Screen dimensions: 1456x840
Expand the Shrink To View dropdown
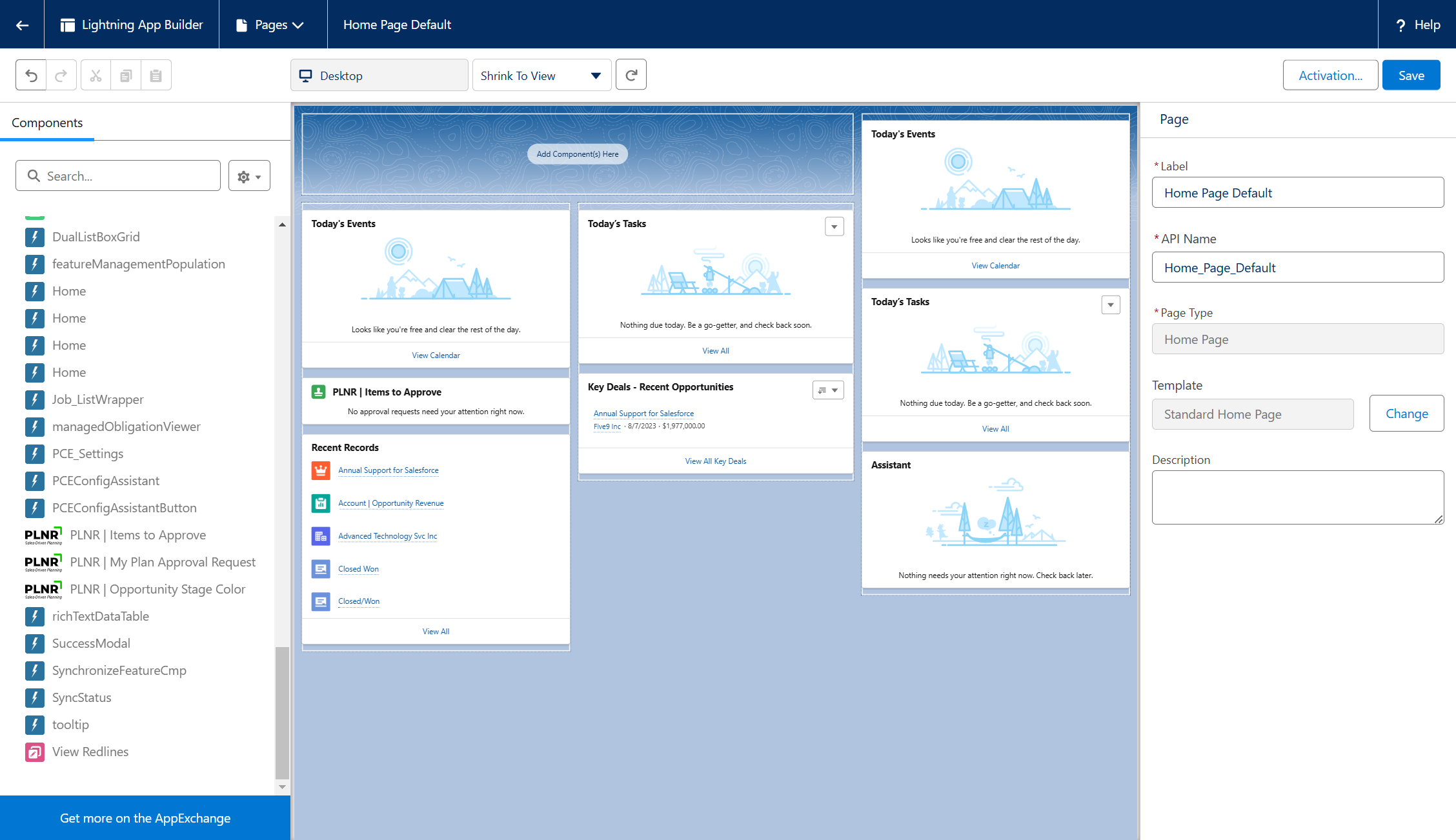(x=541, y=75)
